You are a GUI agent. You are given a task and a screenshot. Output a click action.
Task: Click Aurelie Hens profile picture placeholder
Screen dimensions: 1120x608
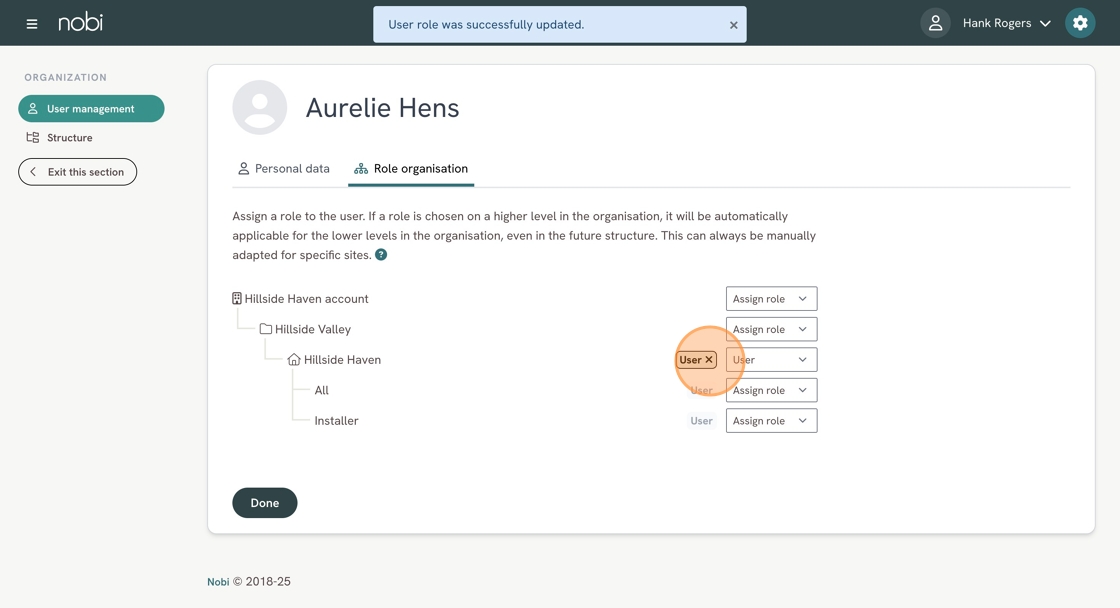pyautogui.click(x=260, y=108)
